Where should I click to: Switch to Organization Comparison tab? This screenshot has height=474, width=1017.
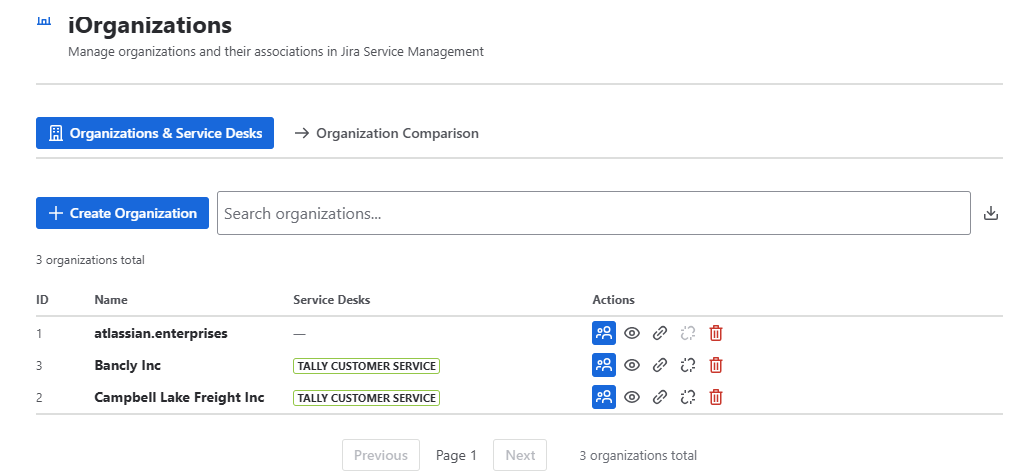(x=387, y=133)
